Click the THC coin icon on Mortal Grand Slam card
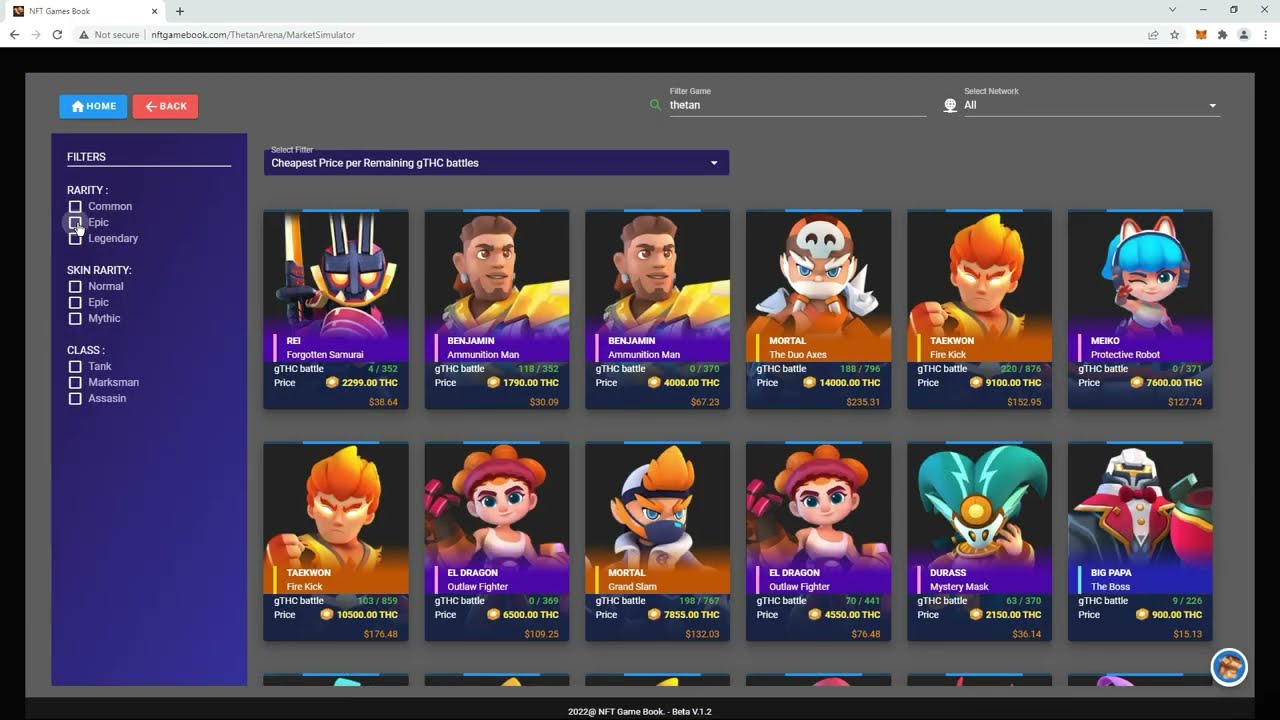This screenshot has height=720, width=1280. 655,614
